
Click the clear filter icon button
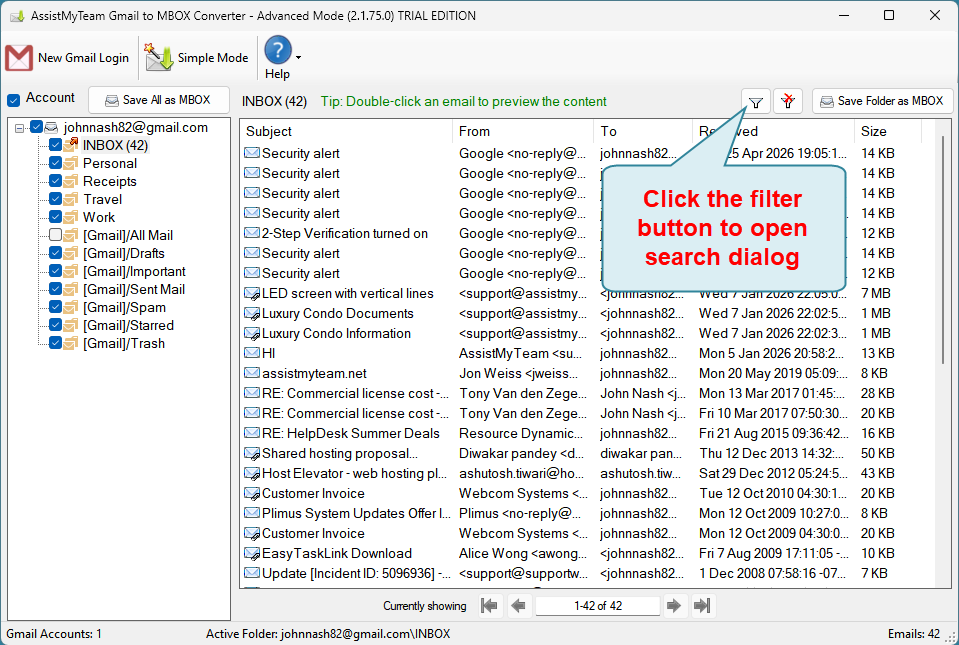pos(788,101)
